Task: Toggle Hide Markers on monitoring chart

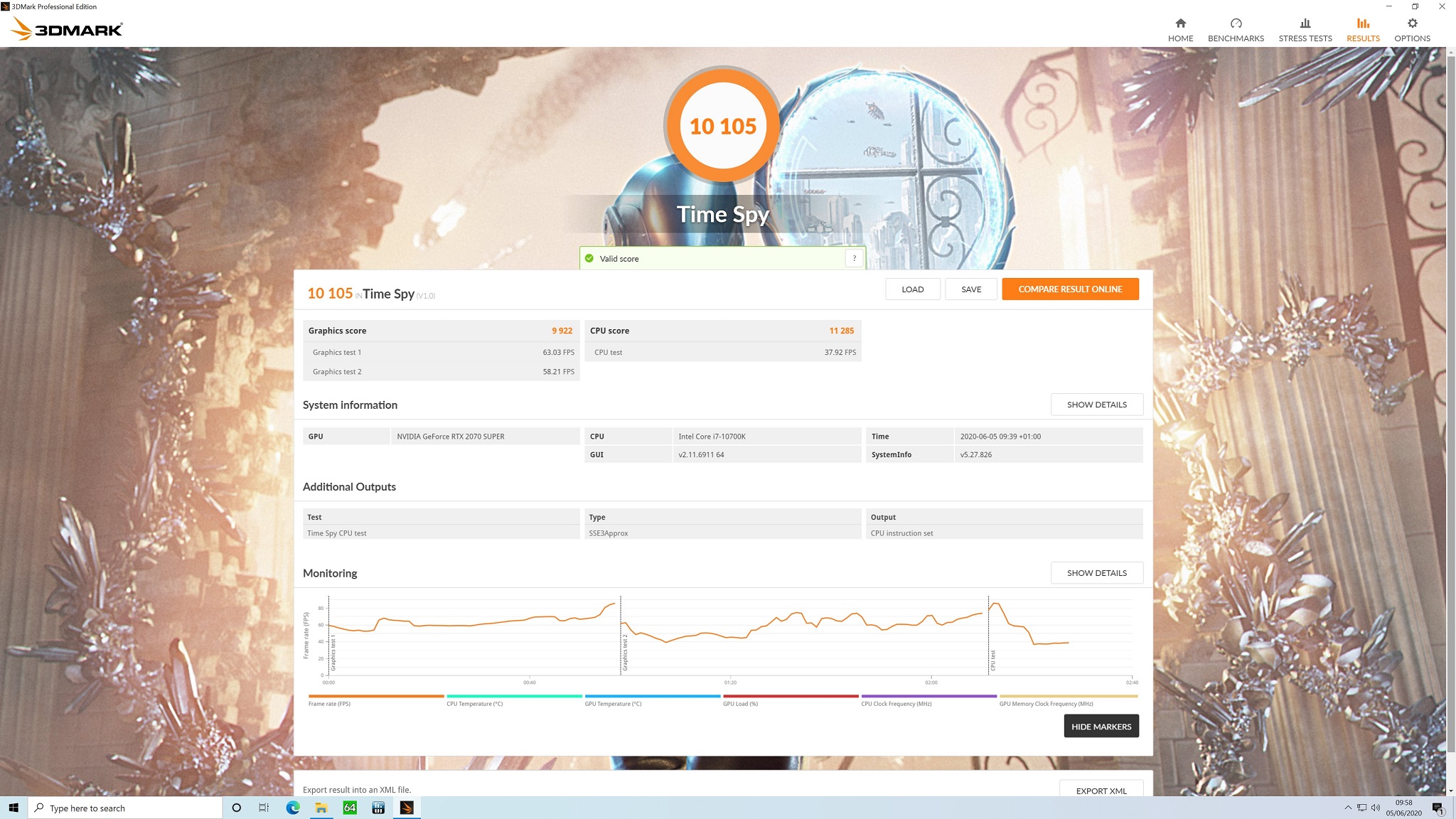Action: (x=1101, y=726)
